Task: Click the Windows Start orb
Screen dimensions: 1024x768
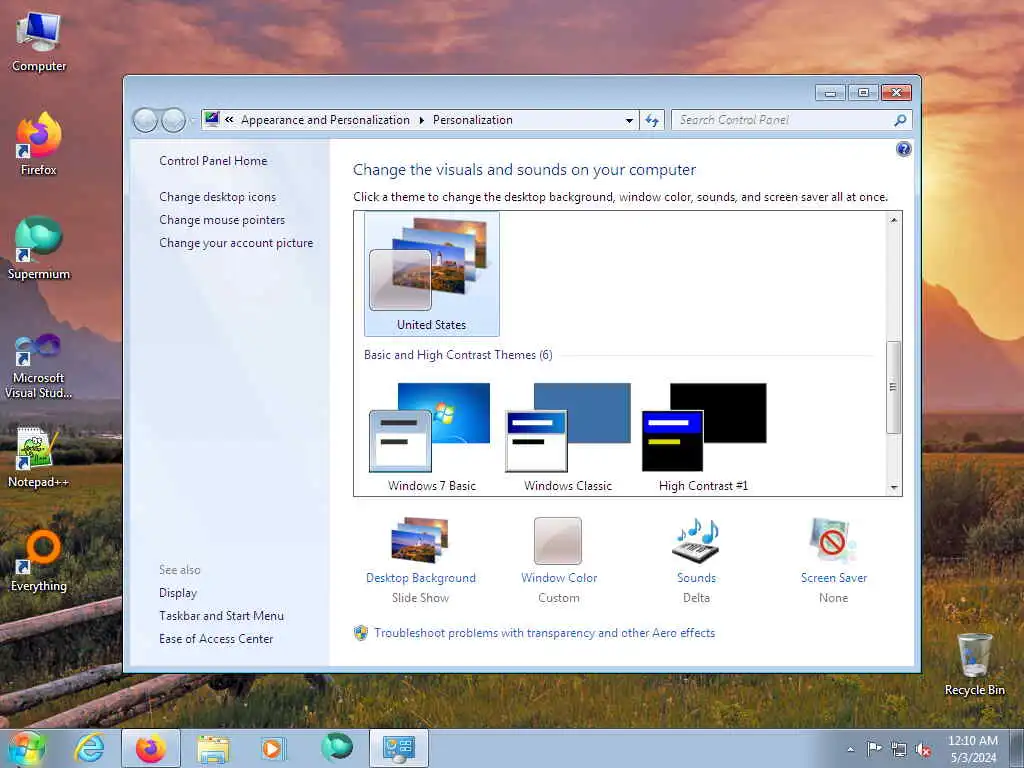Action: pos(27,748)
